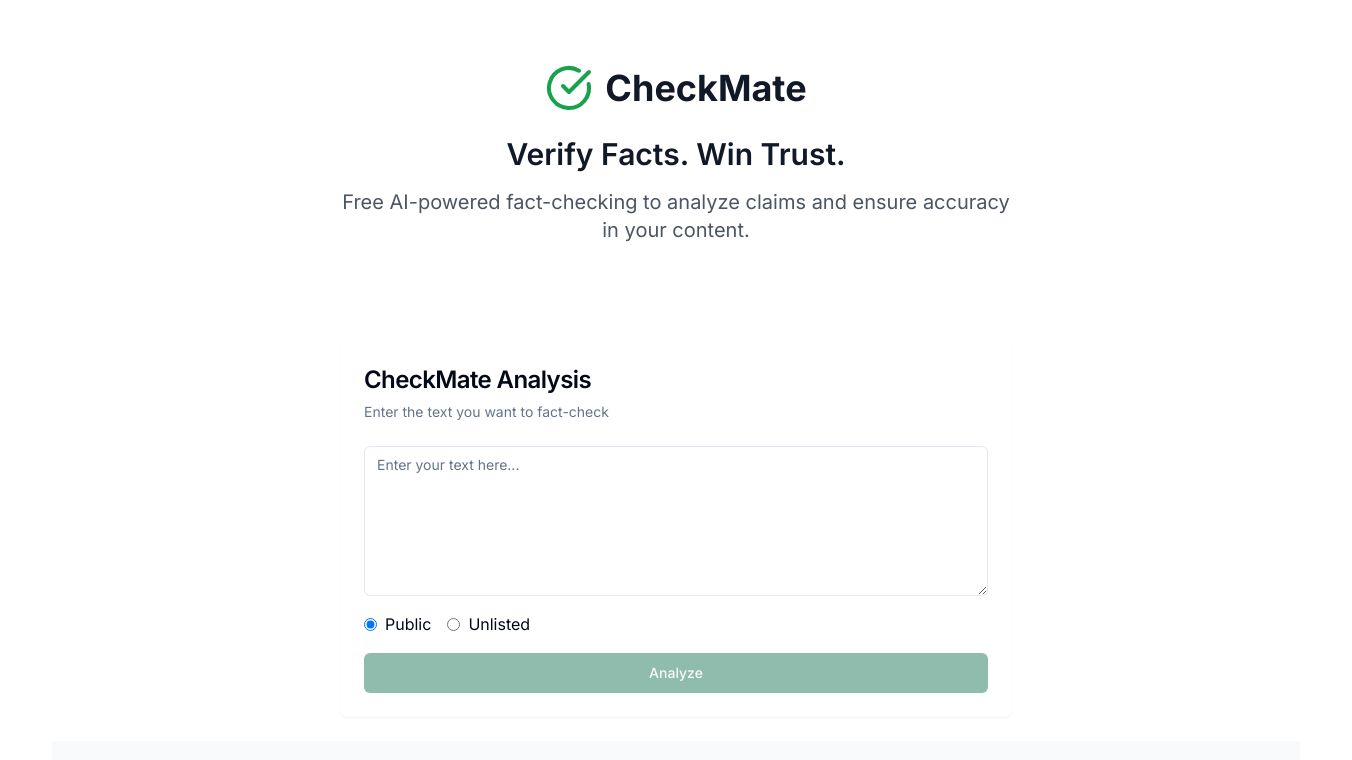Click the "Free AI-powered fact-checking" tagline line

675,202
